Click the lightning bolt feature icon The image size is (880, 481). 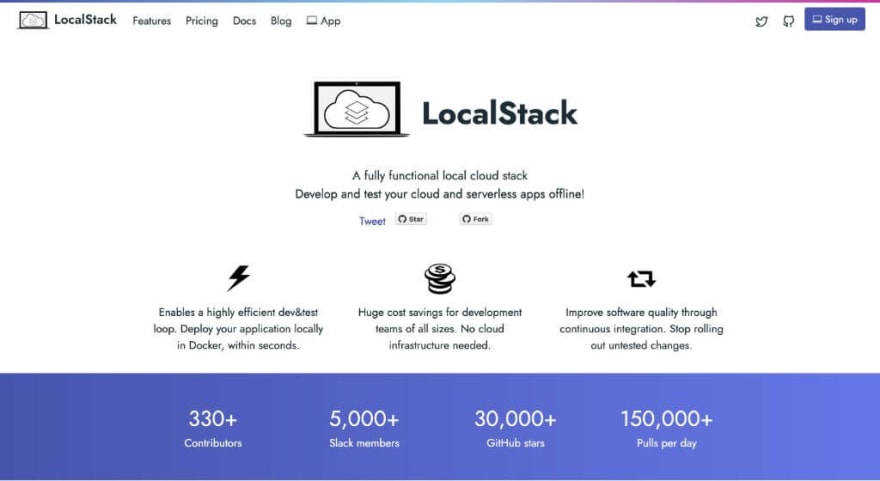[239, 278]
